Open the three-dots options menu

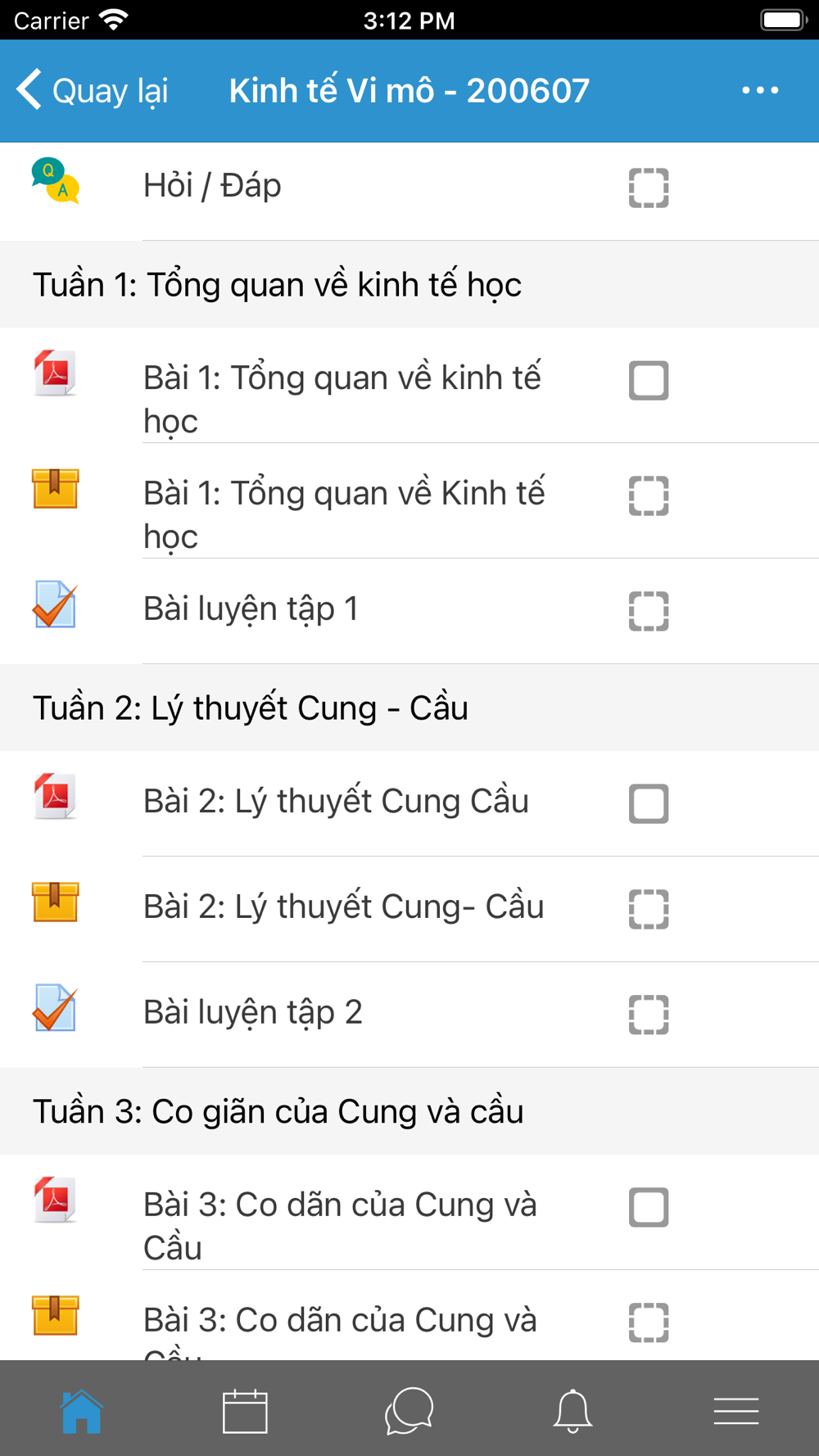(x=760, y=90)
